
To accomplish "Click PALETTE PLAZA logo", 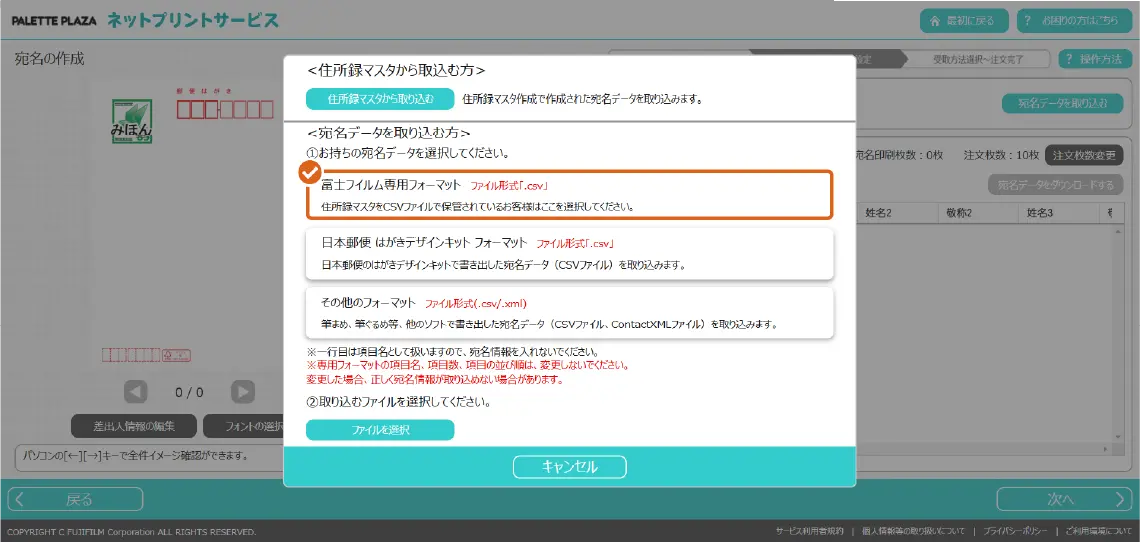I will [54, 21].
